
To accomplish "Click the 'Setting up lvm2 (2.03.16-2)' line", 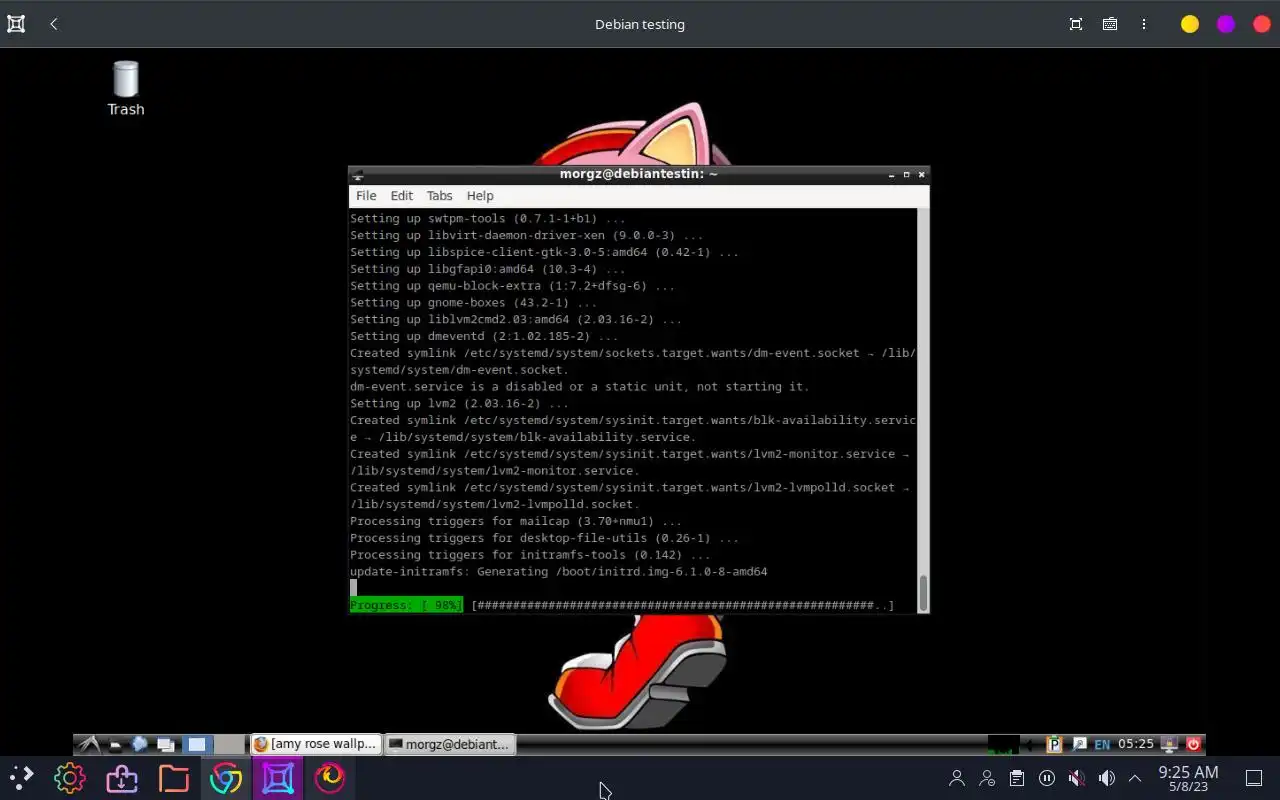I will pos(459,404).
